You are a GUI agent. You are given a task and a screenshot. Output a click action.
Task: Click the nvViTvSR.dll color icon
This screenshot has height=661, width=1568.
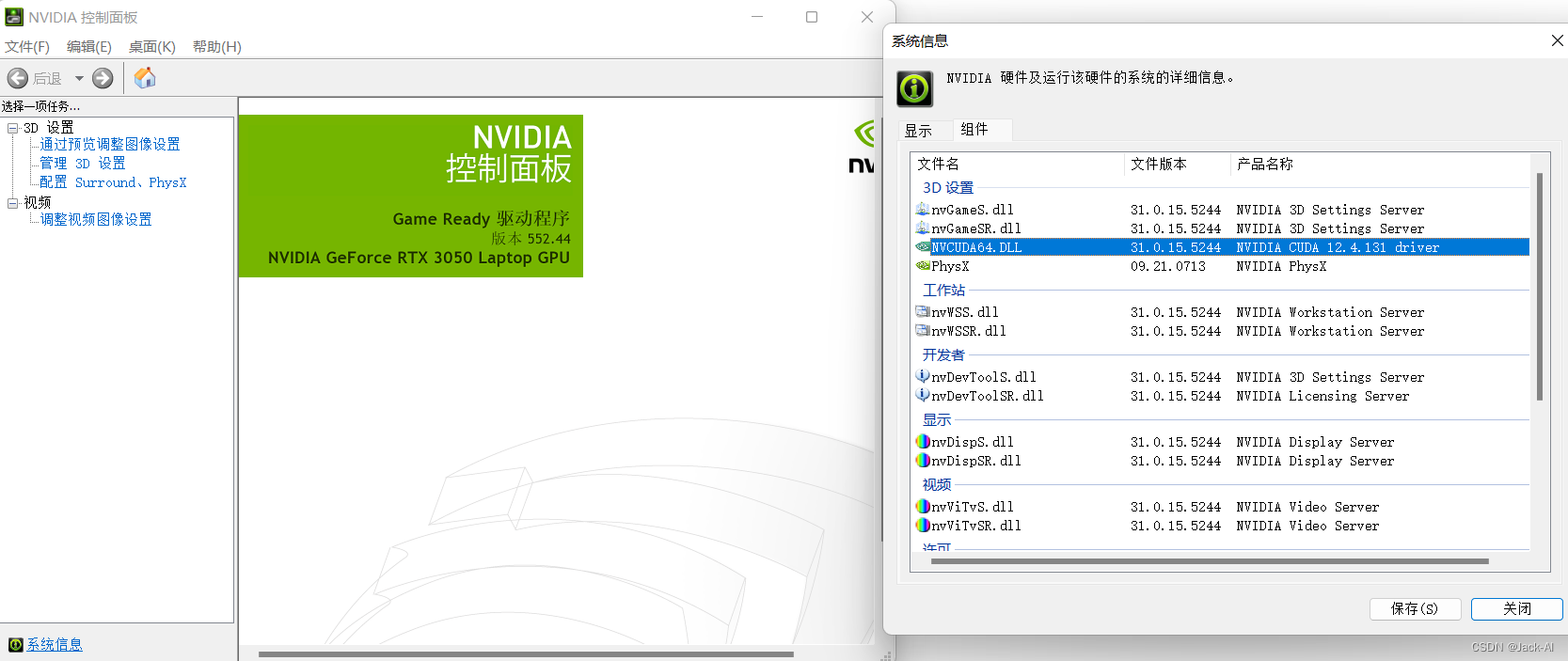tap(923, 525)
